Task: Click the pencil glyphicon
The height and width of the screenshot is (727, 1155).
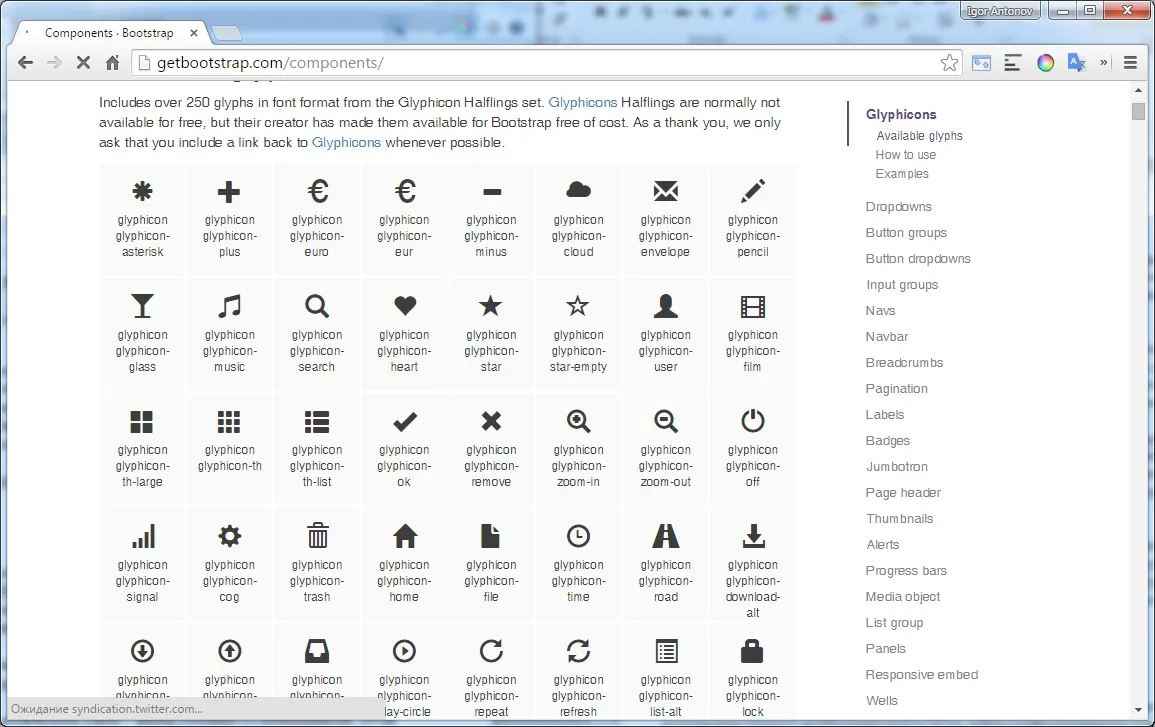Action: pyautogui.click(x=752, y=192)
